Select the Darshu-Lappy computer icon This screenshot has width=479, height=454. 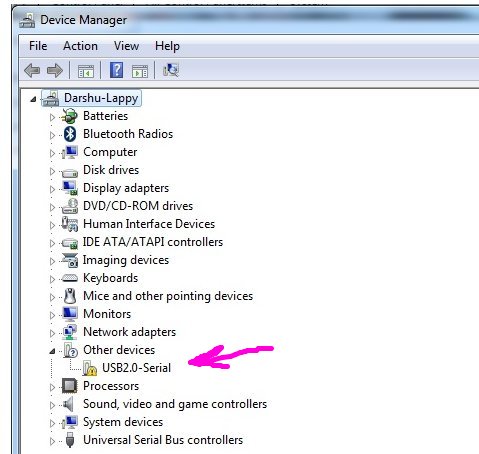51,98
